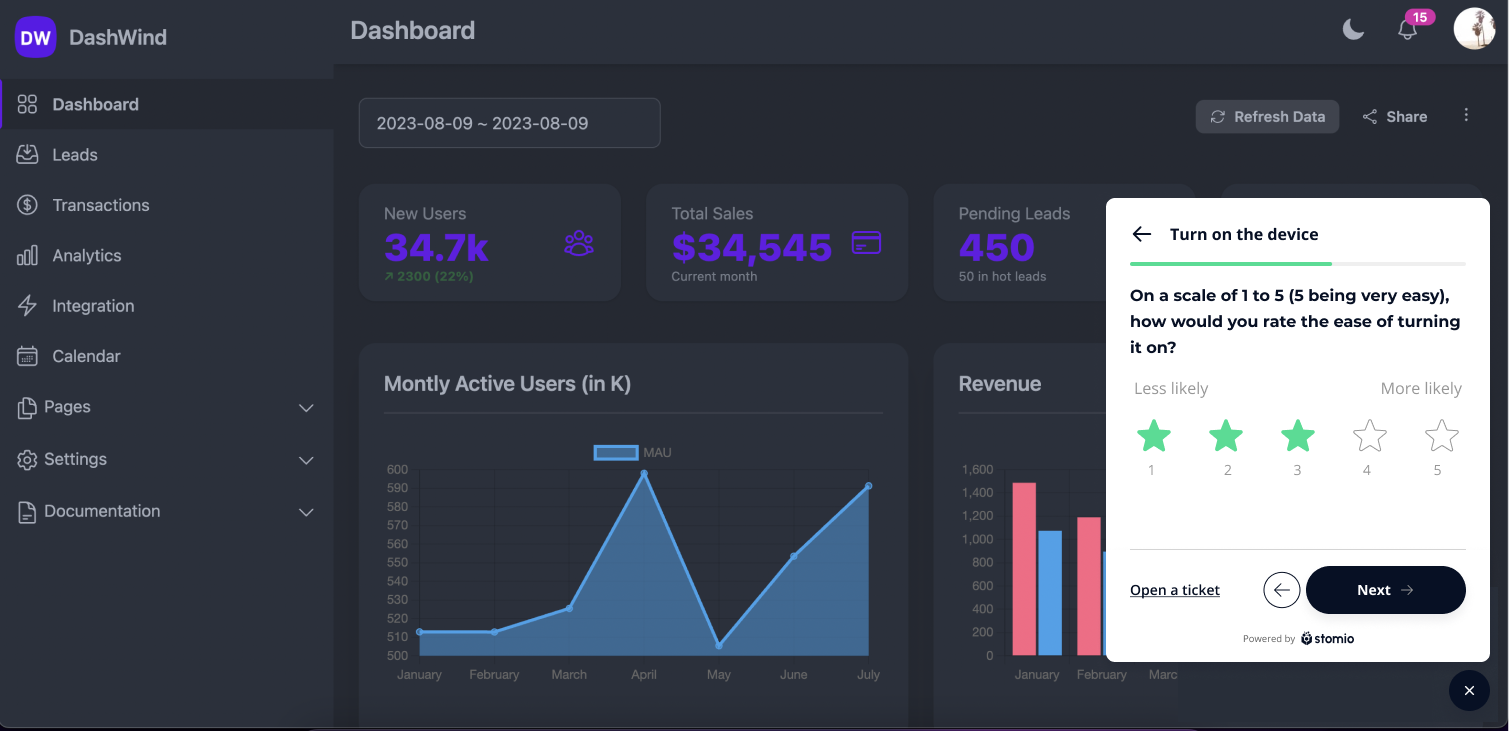Image resolution: width=1509 pixels, height=737 pixels.
Task: Click the date range picker field
Action: (509, 122)
